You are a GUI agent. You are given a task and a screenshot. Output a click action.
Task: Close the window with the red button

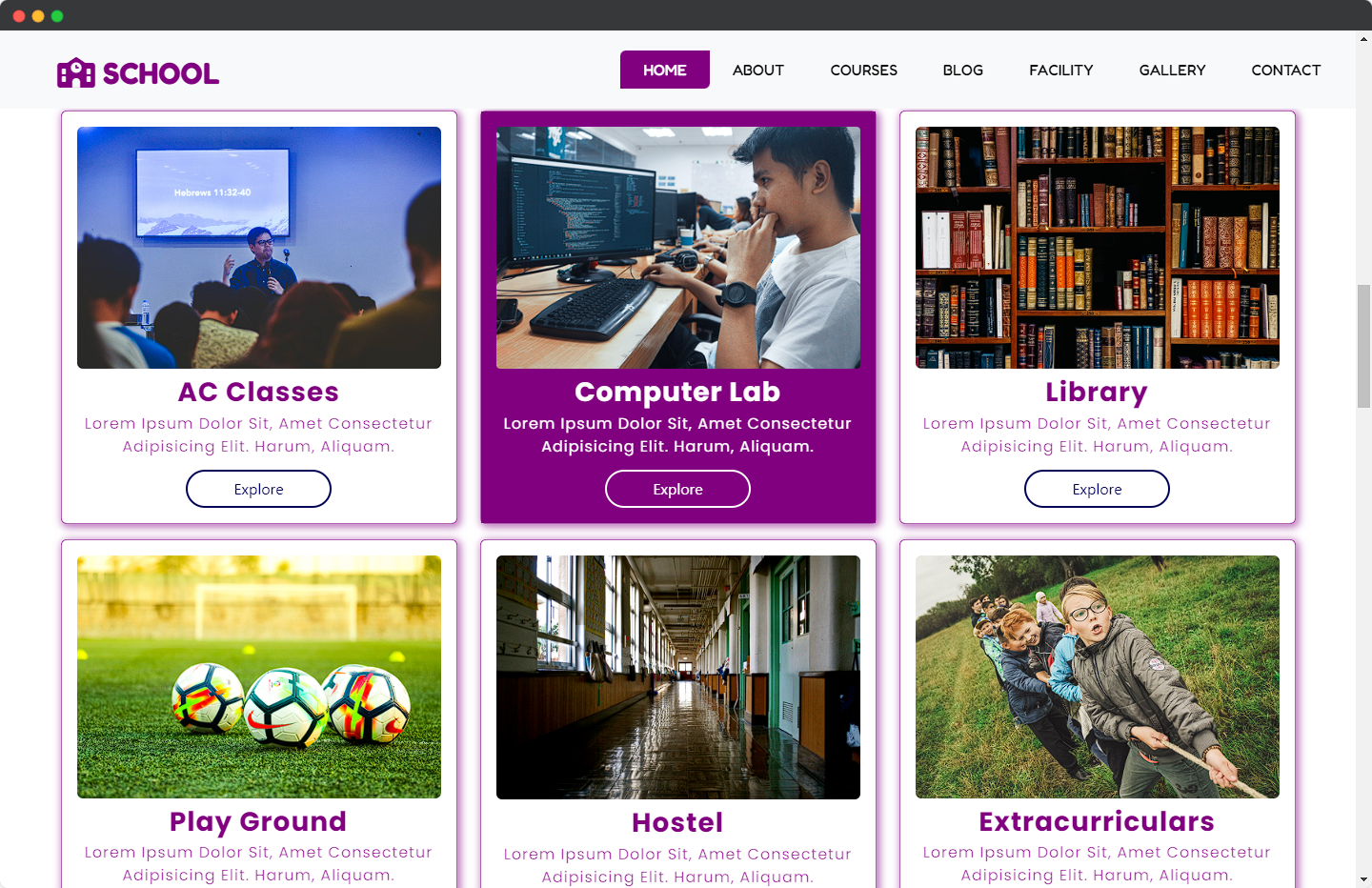pyautogui.click(x=18, y=16)
